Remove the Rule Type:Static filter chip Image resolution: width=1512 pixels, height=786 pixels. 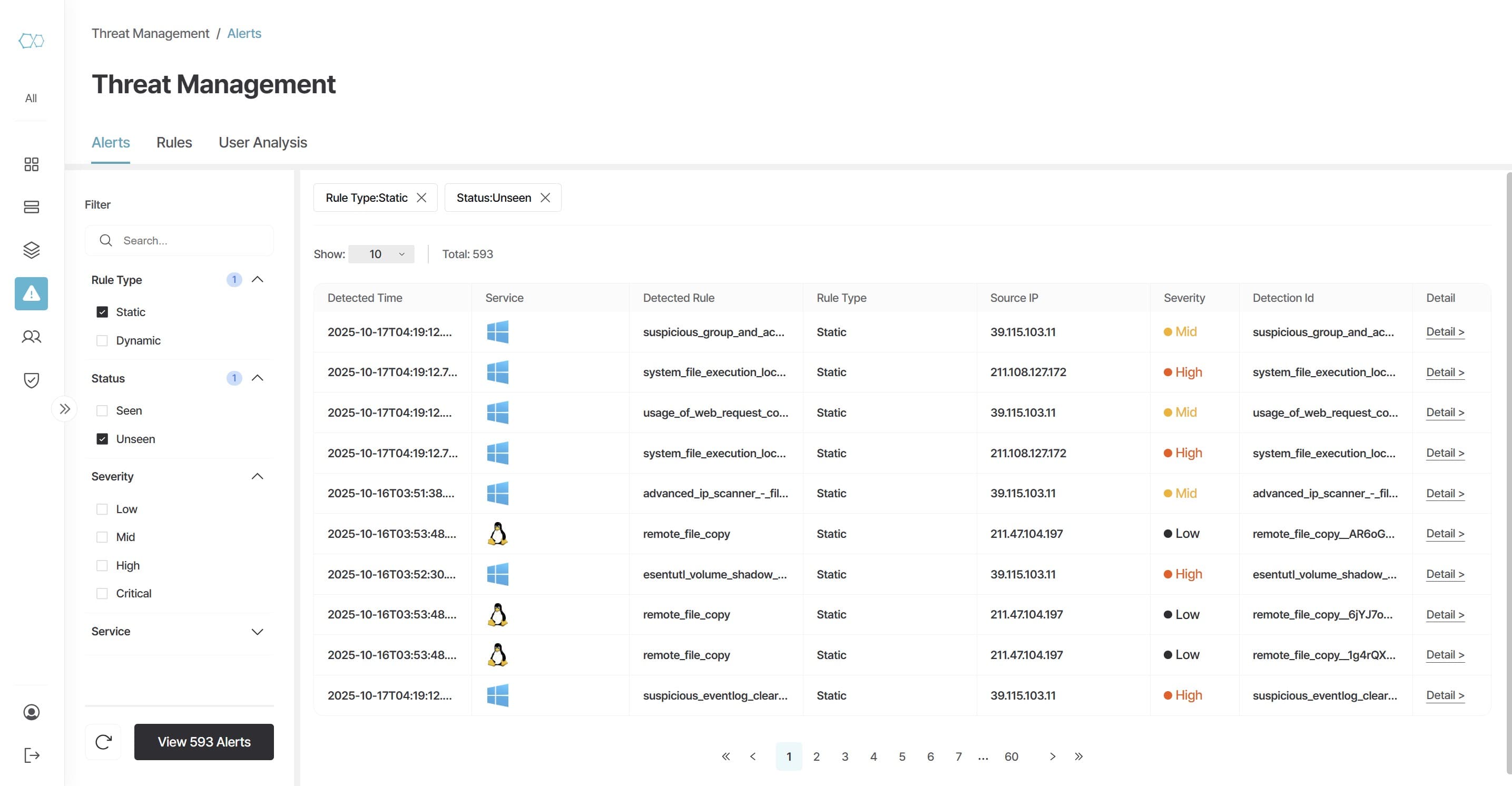[421, 198]
